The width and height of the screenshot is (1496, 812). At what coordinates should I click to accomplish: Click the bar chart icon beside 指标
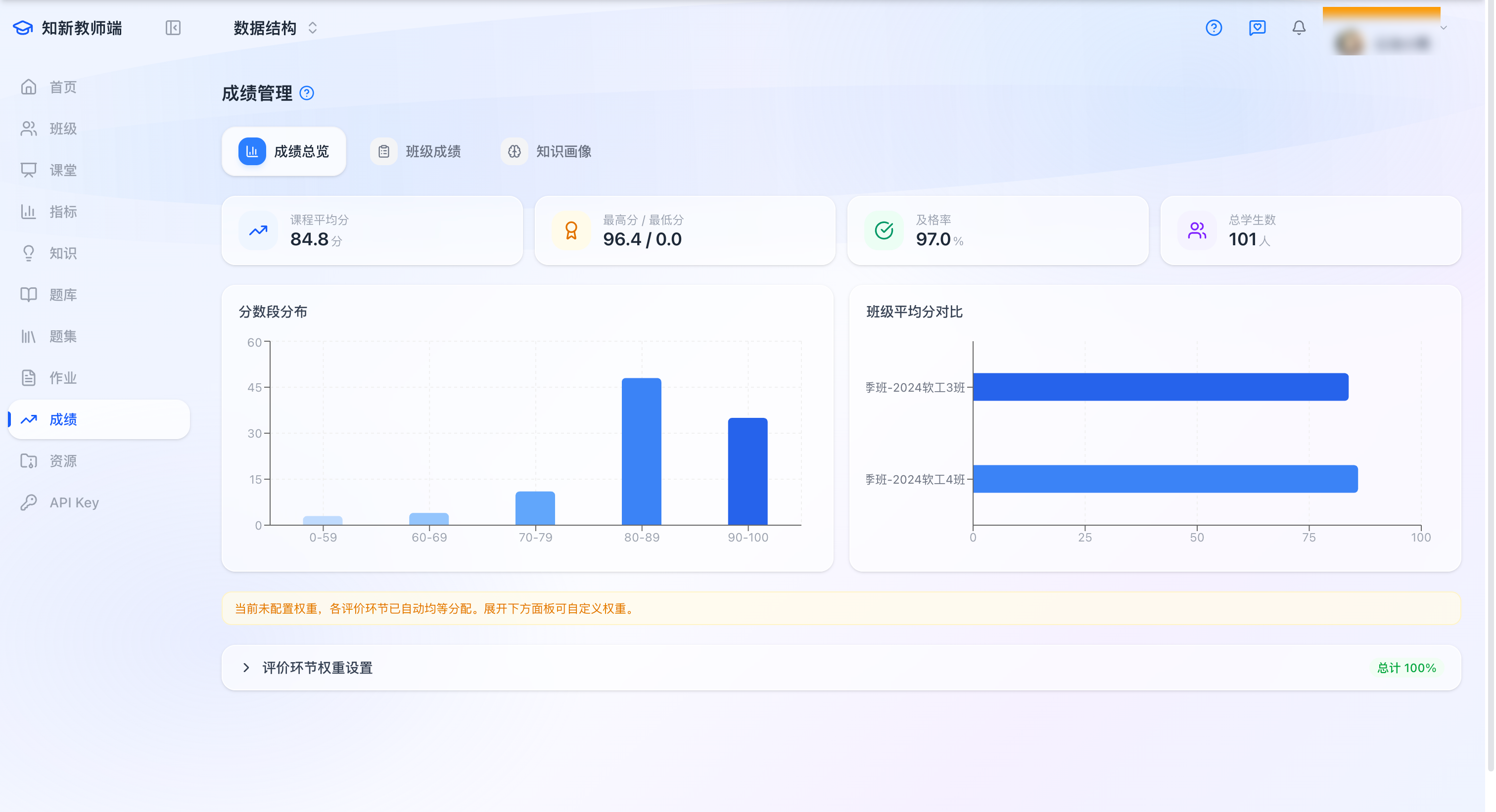[x=29, y=212]
